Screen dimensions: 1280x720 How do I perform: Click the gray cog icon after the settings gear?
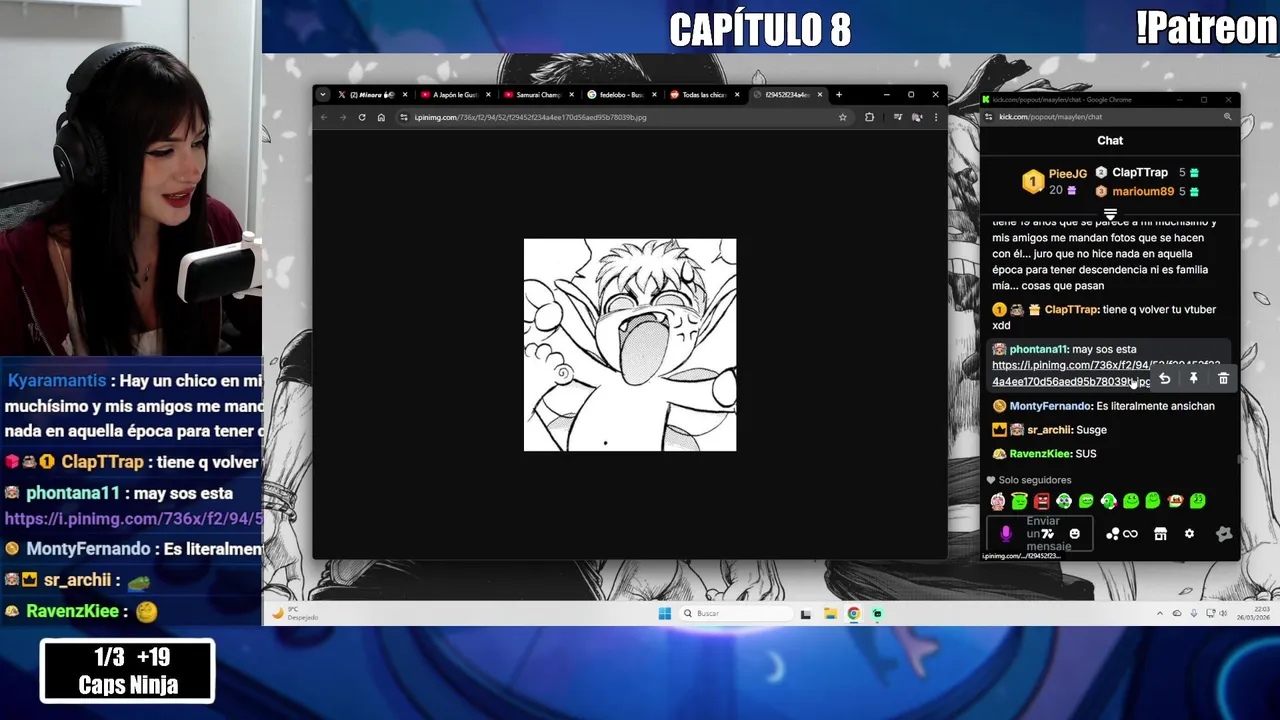point(1224,534)
